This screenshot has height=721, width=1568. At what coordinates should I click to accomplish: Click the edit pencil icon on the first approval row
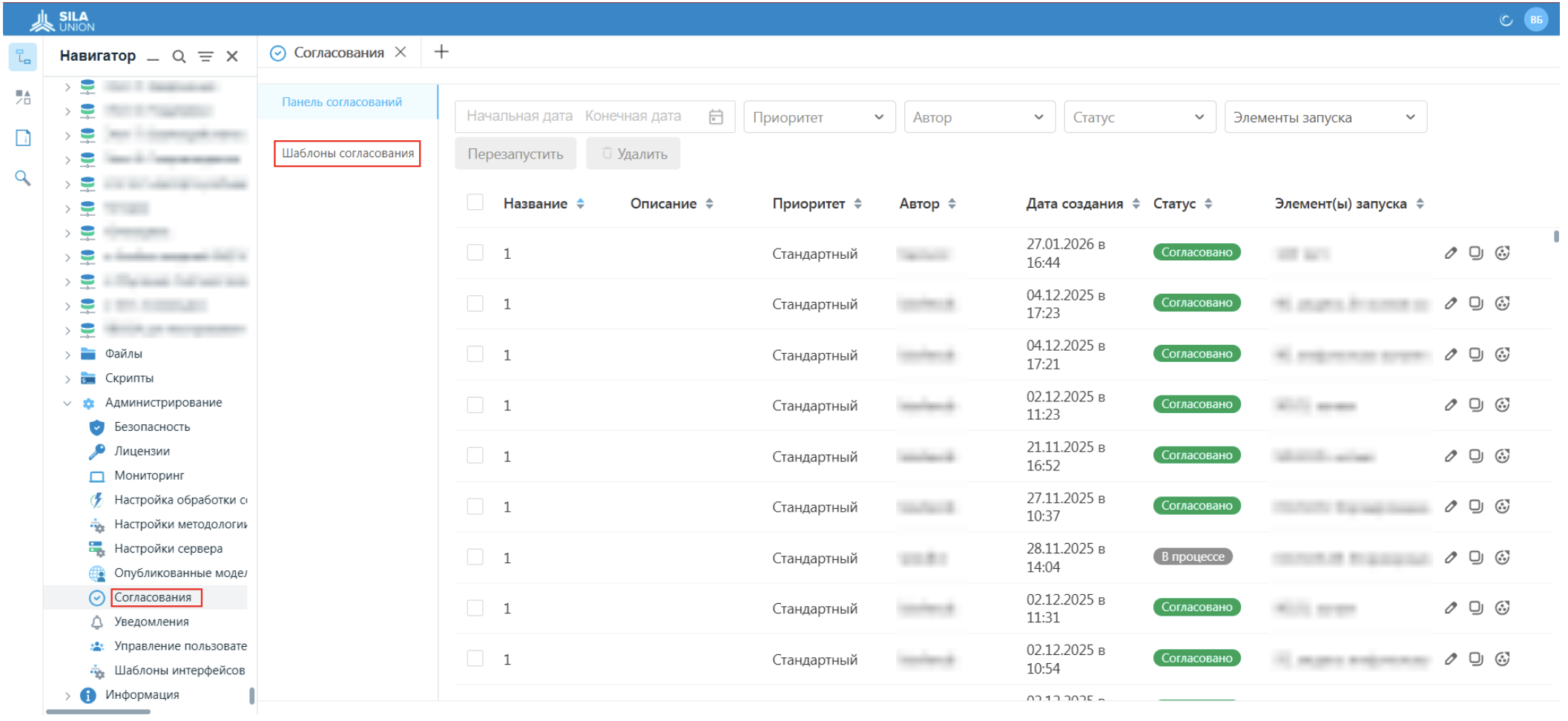[1452, 253]
